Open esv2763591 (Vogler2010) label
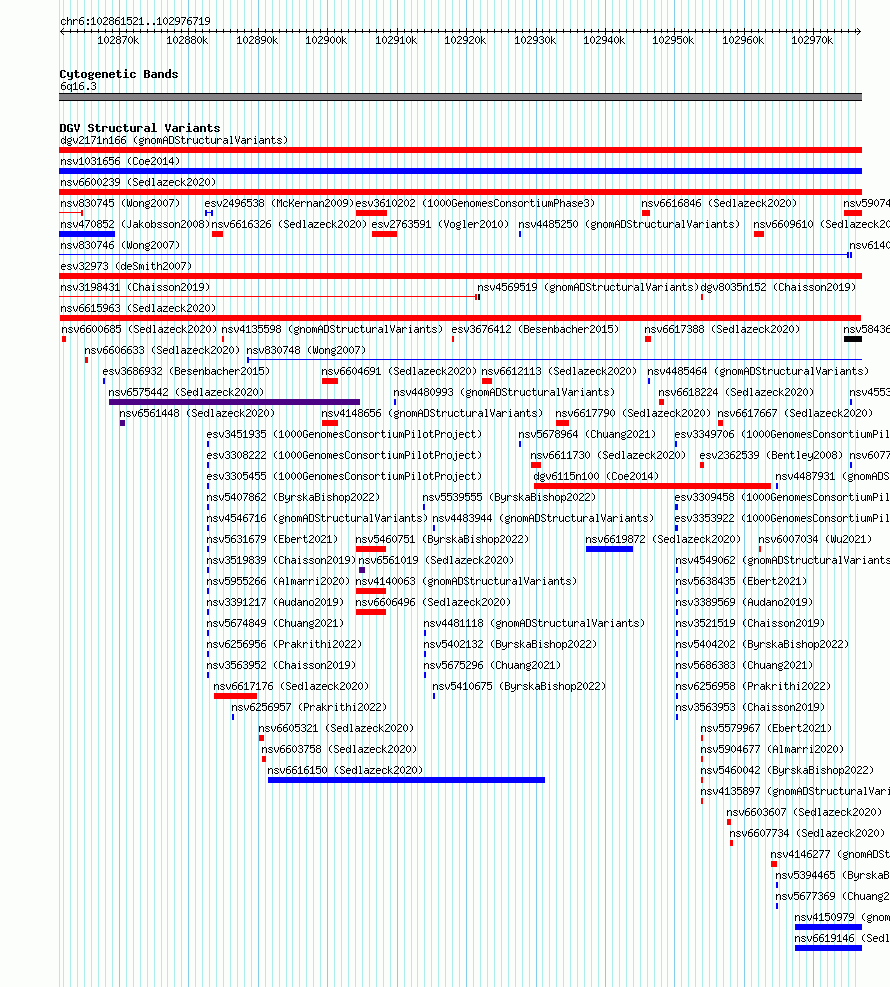 pos(440,224)
